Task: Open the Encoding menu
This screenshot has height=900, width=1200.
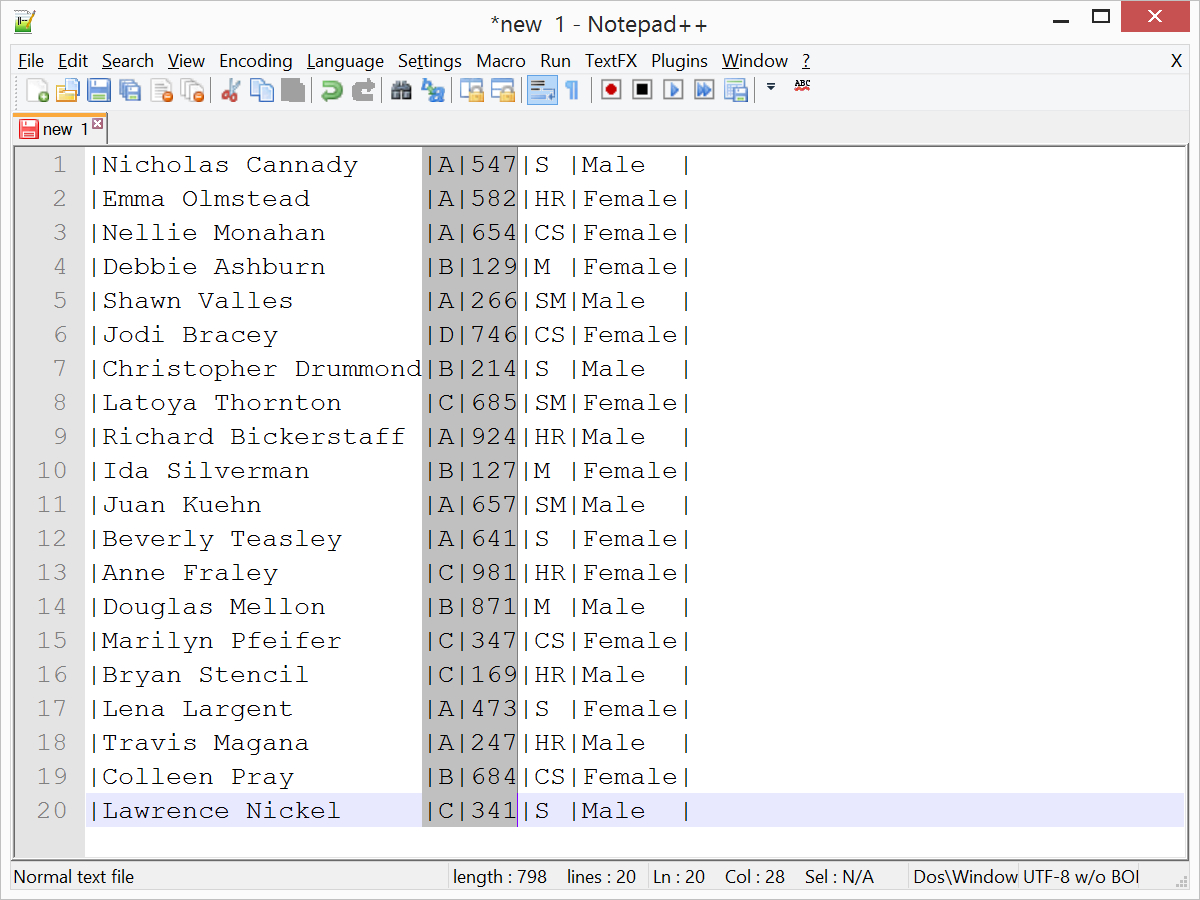Action: point(255,61)
